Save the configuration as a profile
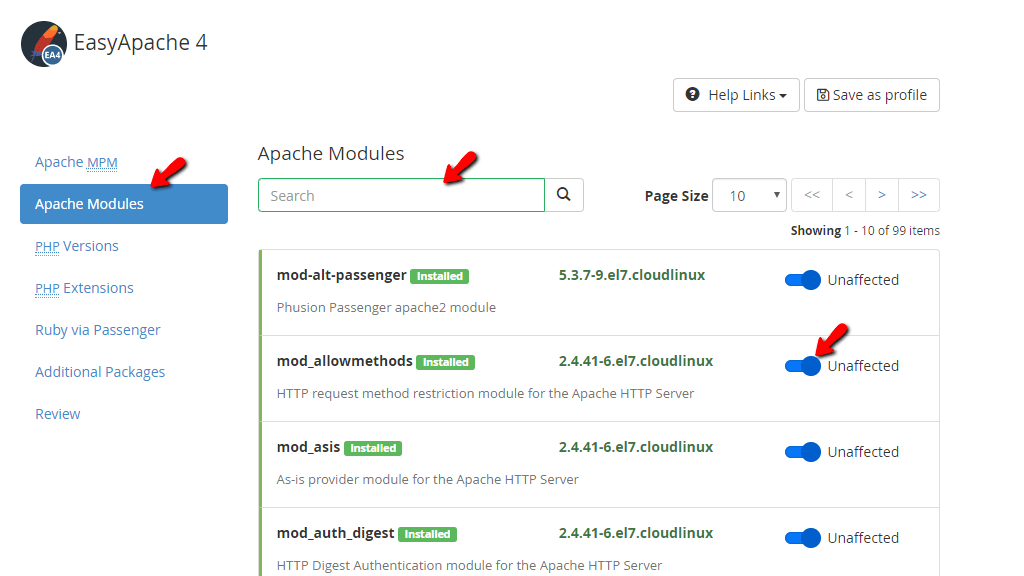 pos(872,95)
